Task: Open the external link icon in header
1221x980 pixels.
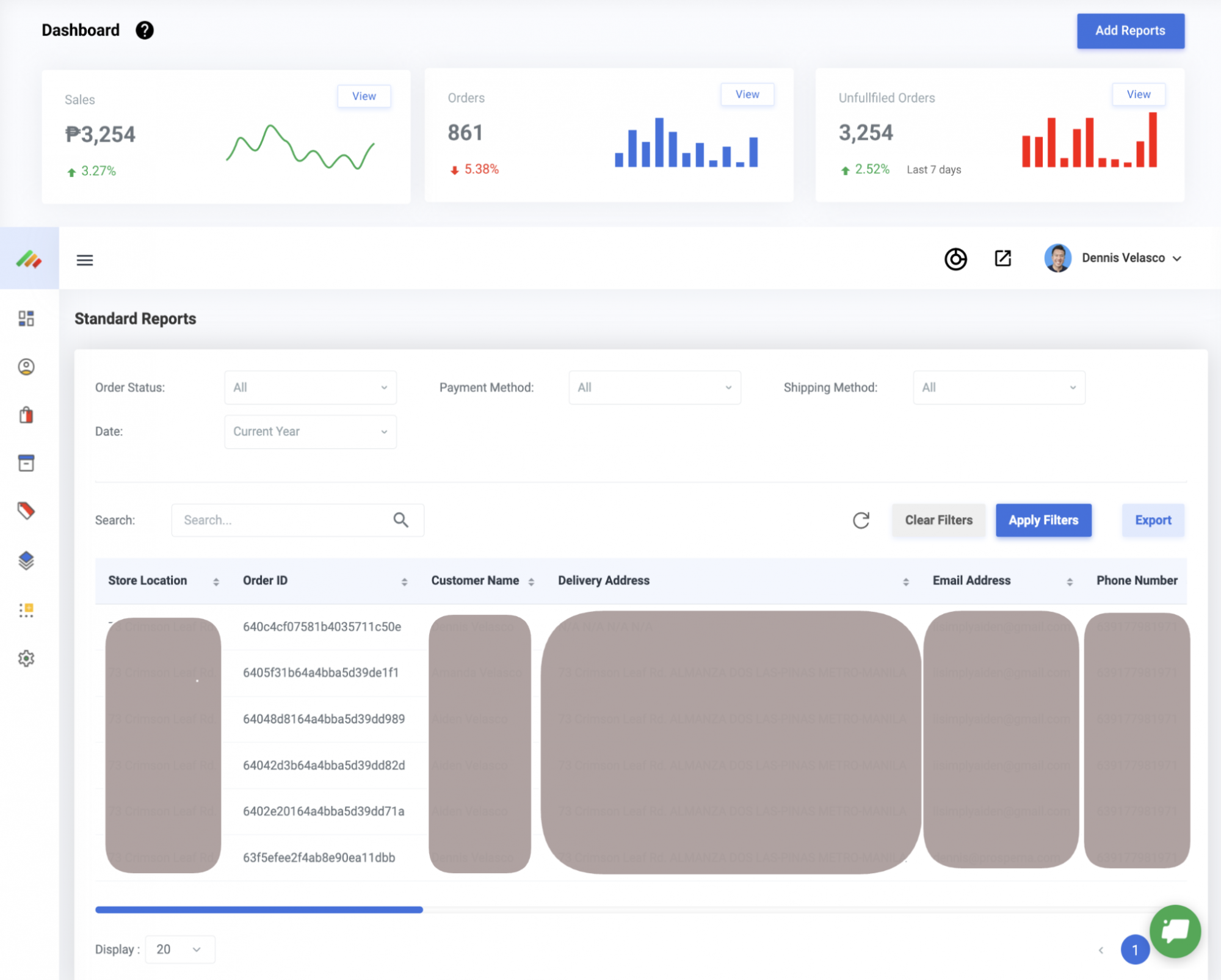Action: click(x=1003, y=258)
